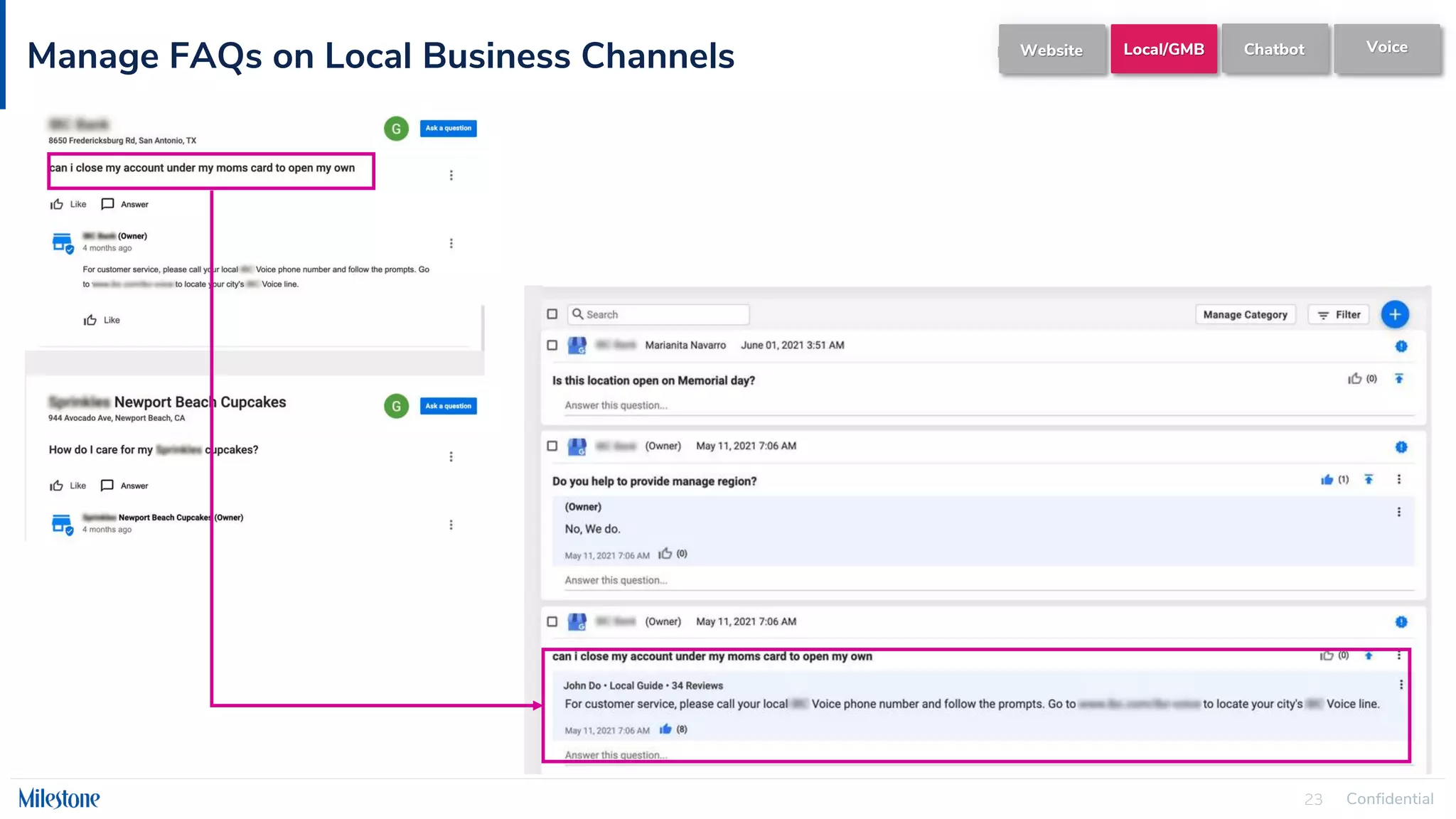
Task: Click status badge on moms card question row
Action: 1401,622
